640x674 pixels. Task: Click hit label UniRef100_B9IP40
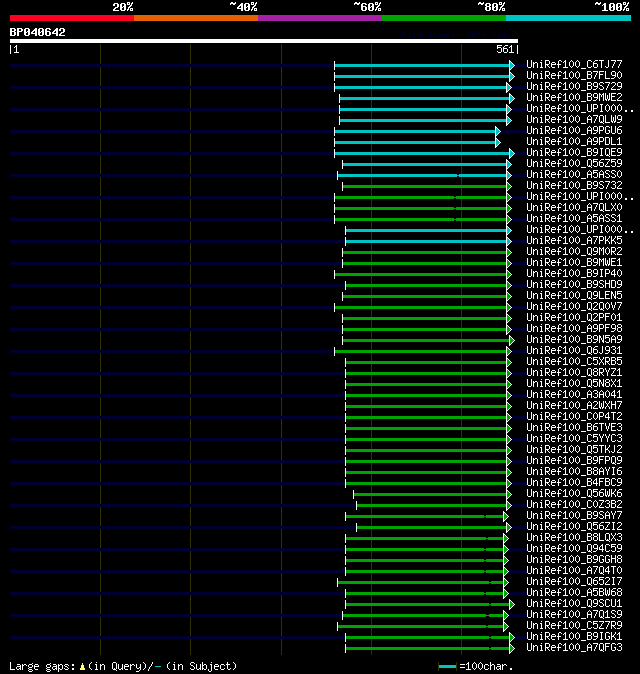(x=574, y=273)
